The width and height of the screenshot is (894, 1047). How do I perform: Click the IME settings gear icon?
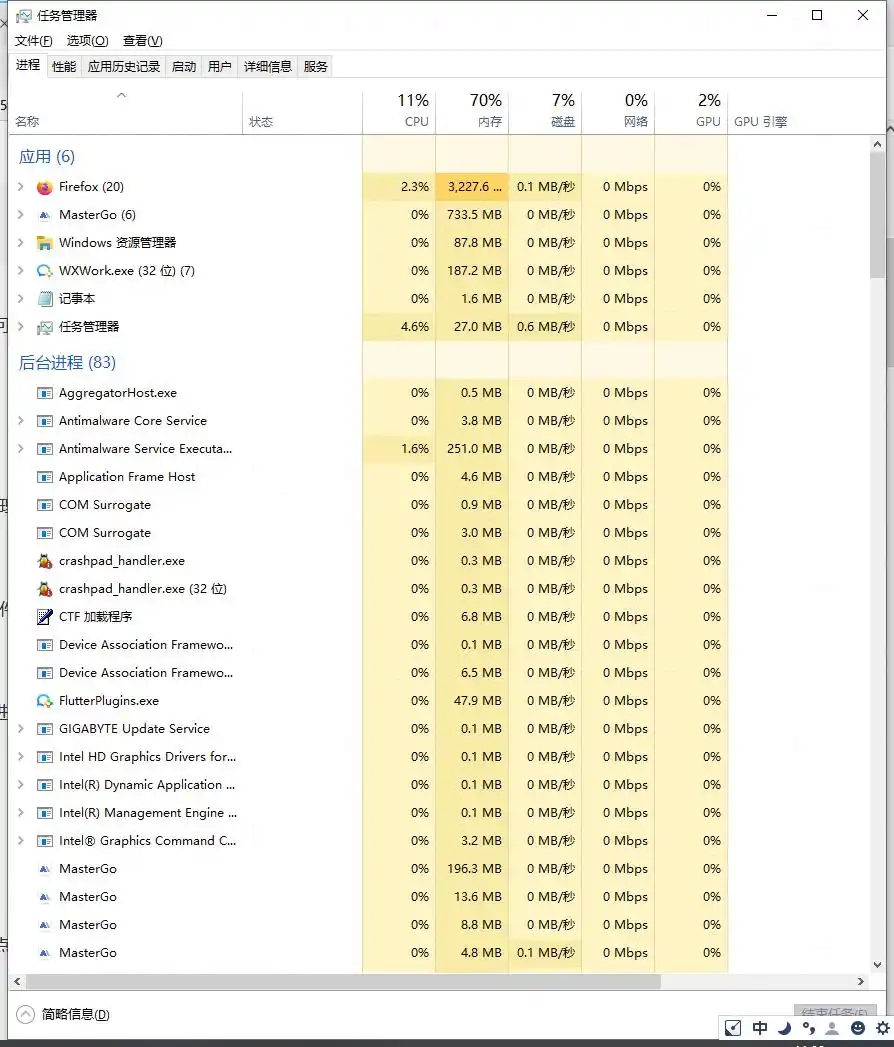pyautogui.click(x=882, y=1027)
